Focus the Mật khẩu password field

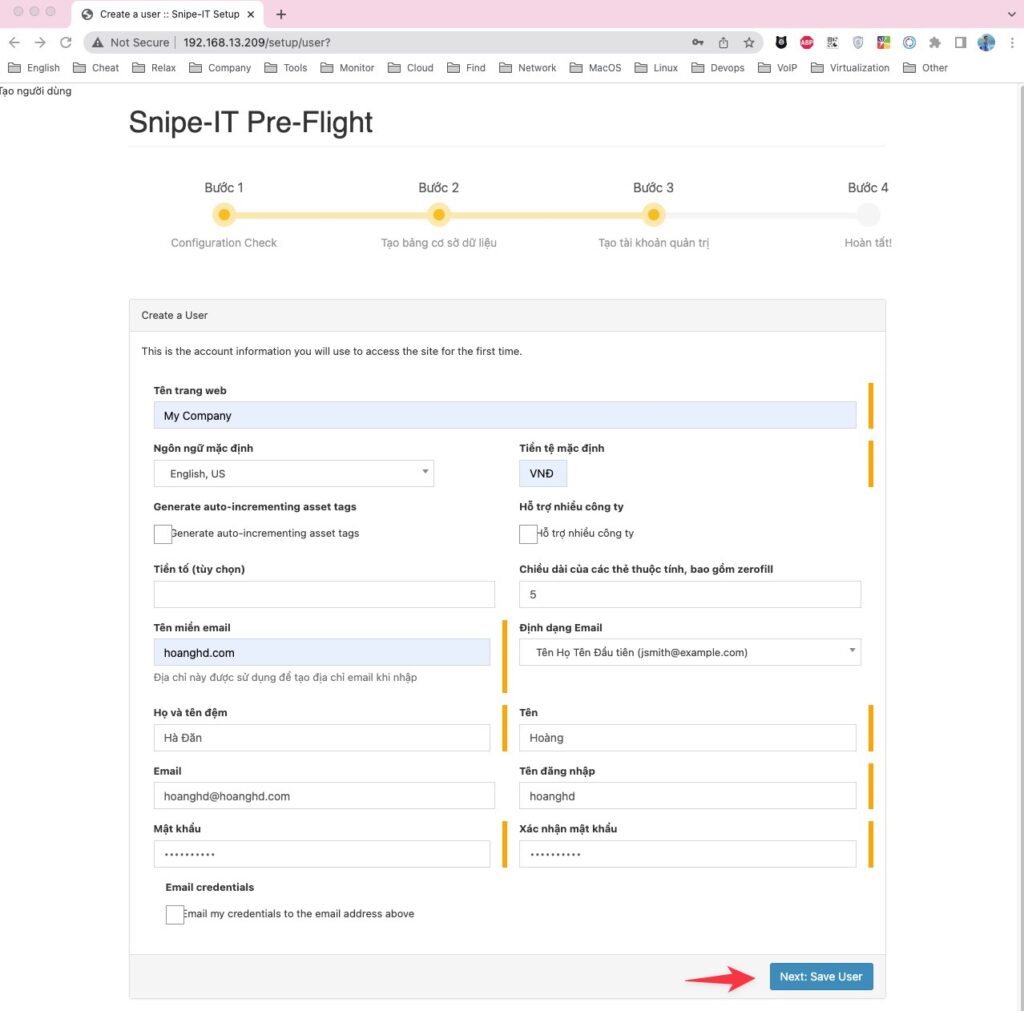coord(322,854)
